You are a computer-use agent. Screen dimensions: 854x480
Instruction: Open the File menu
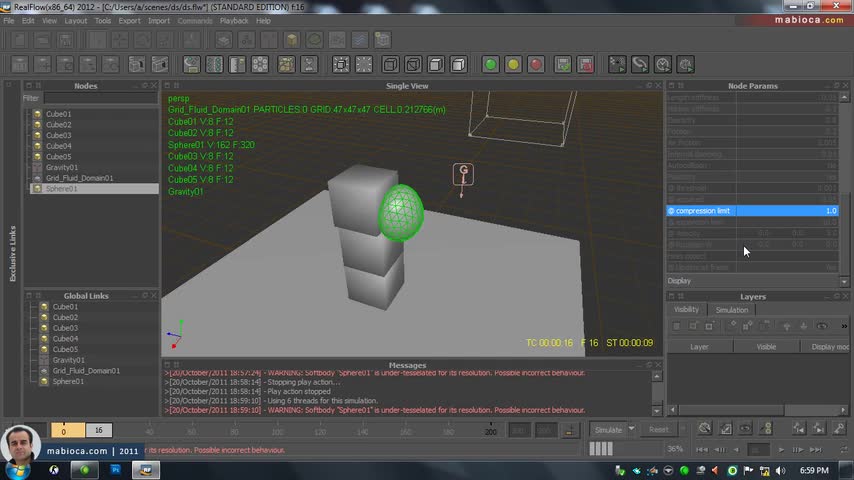pos(9,21)
